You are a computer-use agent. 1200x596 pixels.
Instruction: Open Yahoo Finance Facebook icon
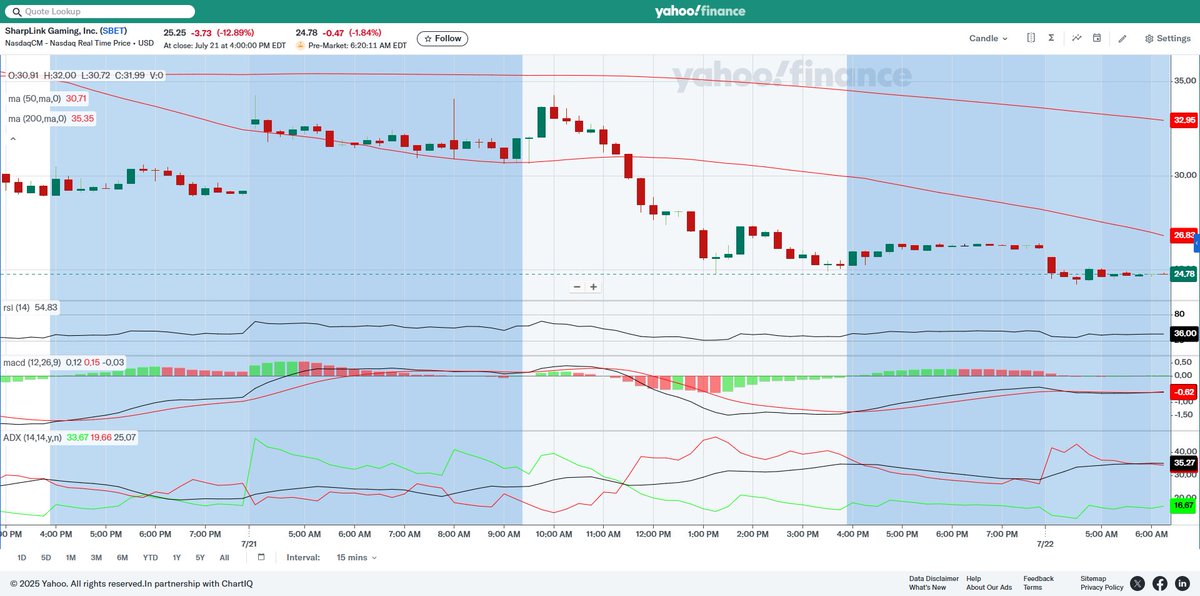point(1159,583)
